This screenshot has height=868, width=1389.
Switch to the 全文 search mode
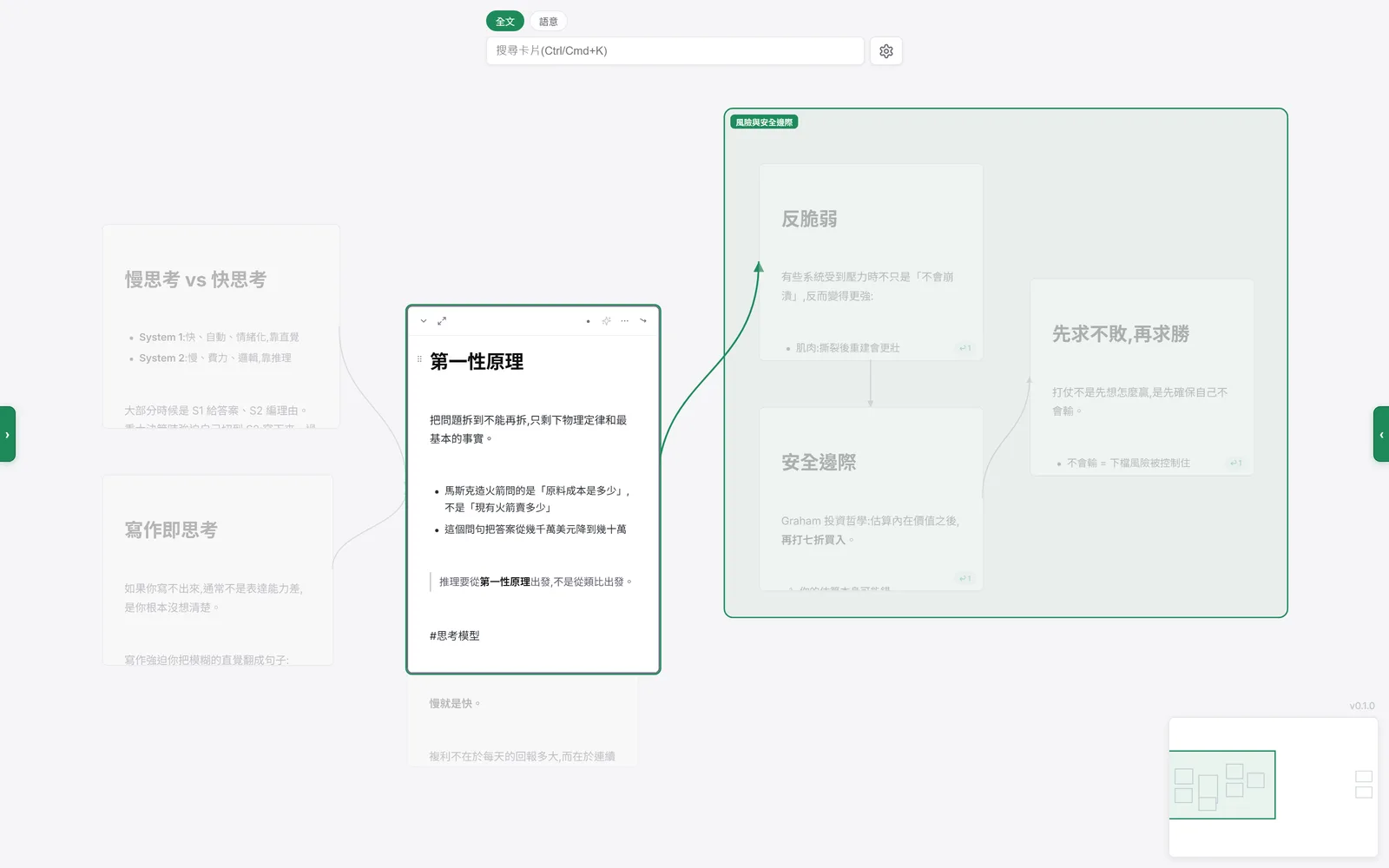tap(505, 22)
